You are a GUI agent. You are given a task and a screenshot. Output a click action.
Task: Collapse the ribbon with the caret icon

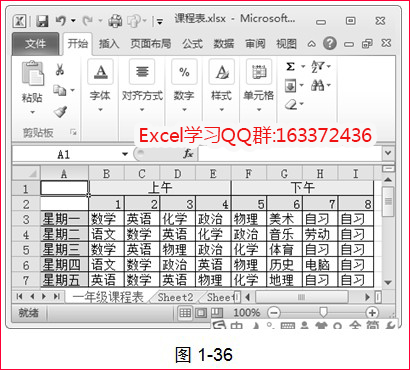pos(311,44)
